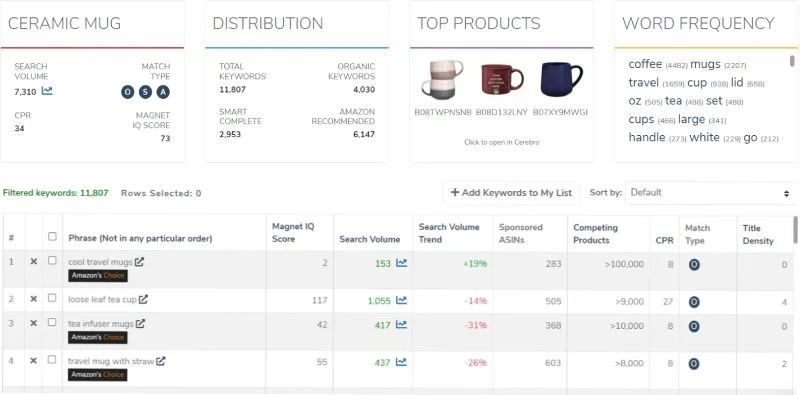Open search volume trend chart under Ceramic Mug
The height and width of the screenshot is (395, 800).
[x=47, y=91]
